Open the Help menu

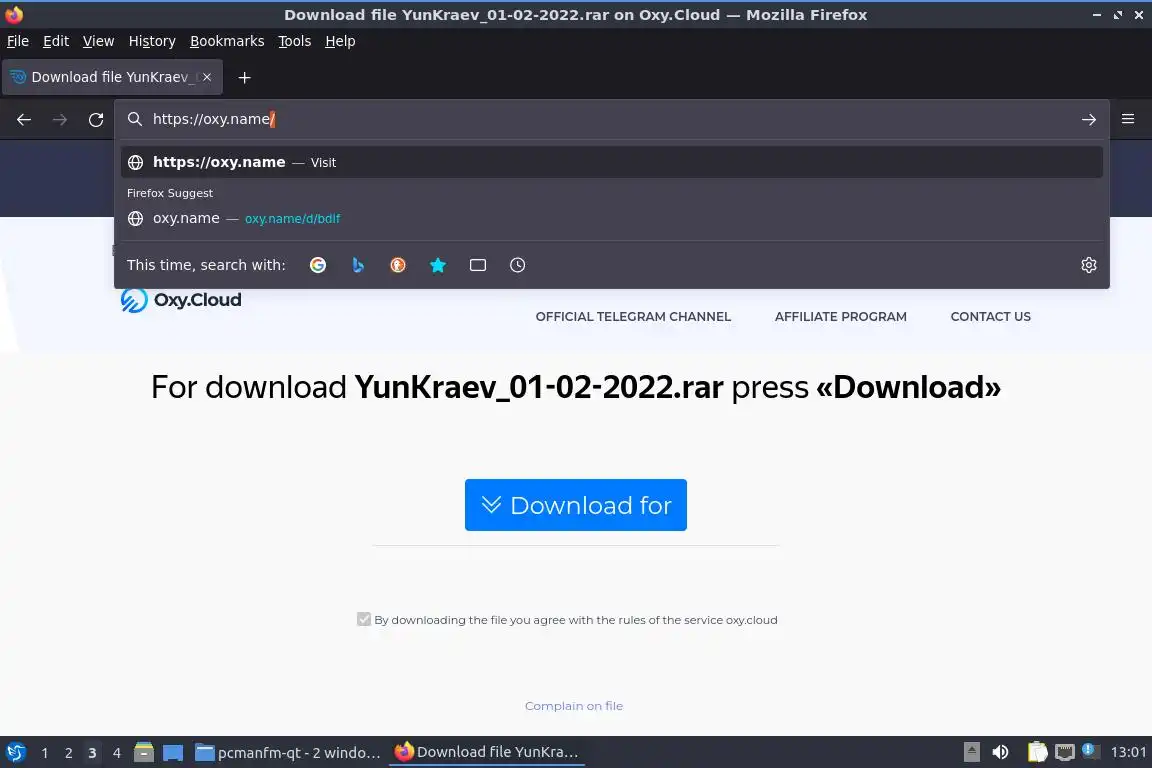340,41
